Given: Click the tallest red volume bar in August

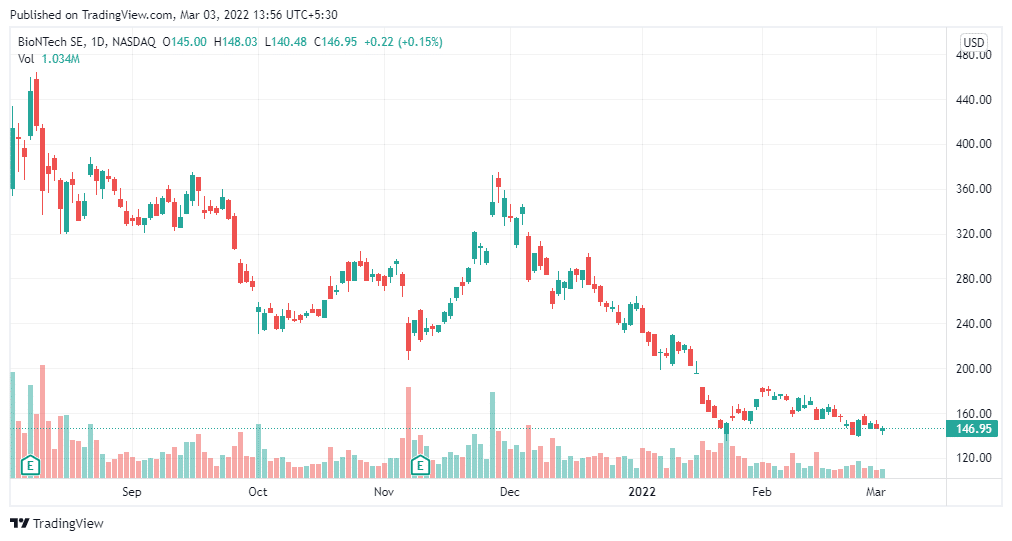Looking at the screenshot, I should [43, 422].
